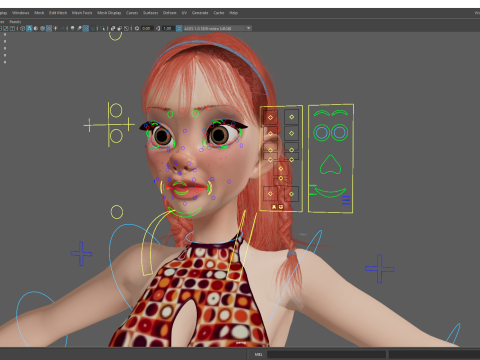Select the left eyebrow curve in face panel
The image size is (480, 360).
click(321, 113)
